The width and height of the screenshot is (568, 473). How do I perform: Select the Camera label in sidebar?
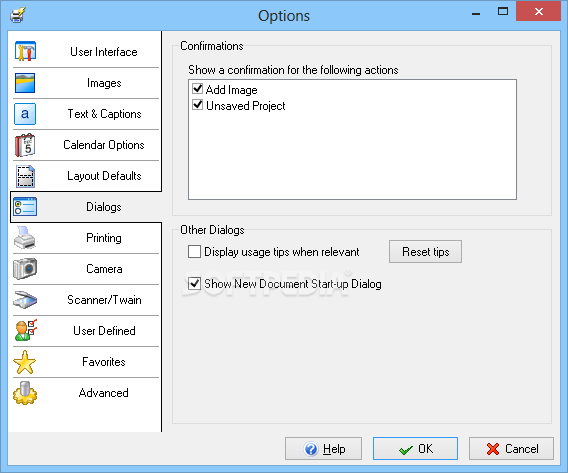[x=104, y=269]
